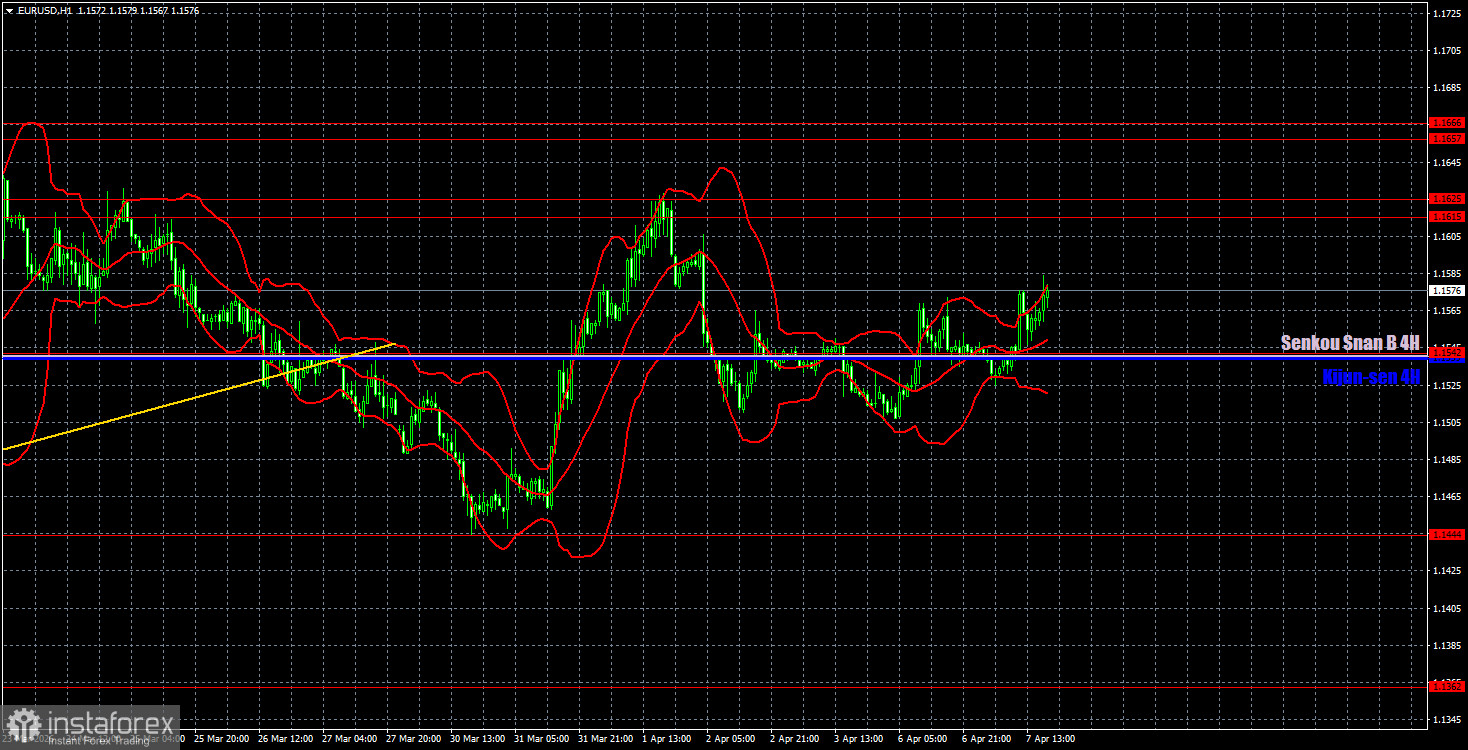1468x750 pixels.
Task: Click the 1.1405 price scale value
Action: click(1447, 608)
